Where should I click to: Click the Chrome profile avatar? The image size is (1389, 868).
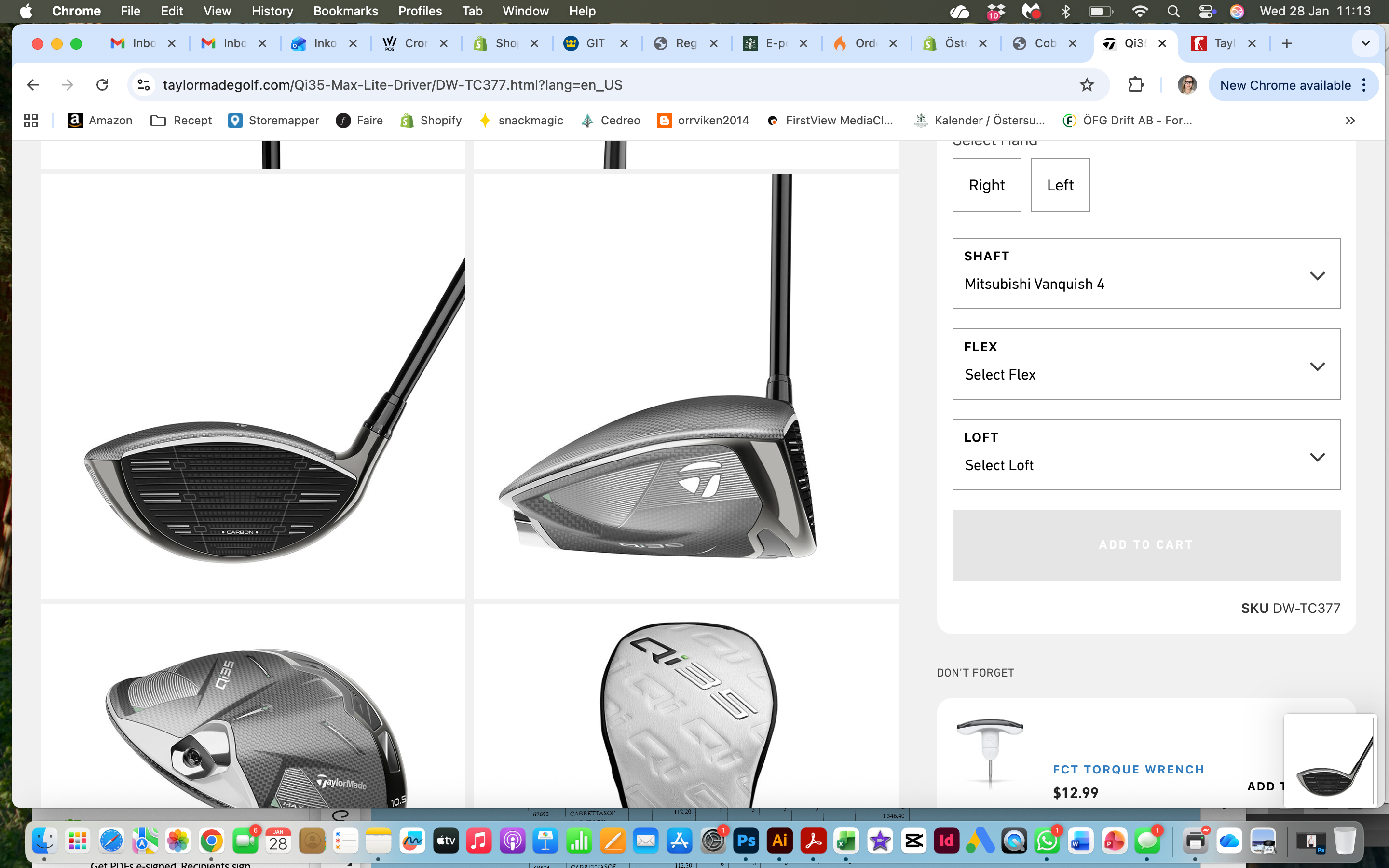coord(1186,85)
